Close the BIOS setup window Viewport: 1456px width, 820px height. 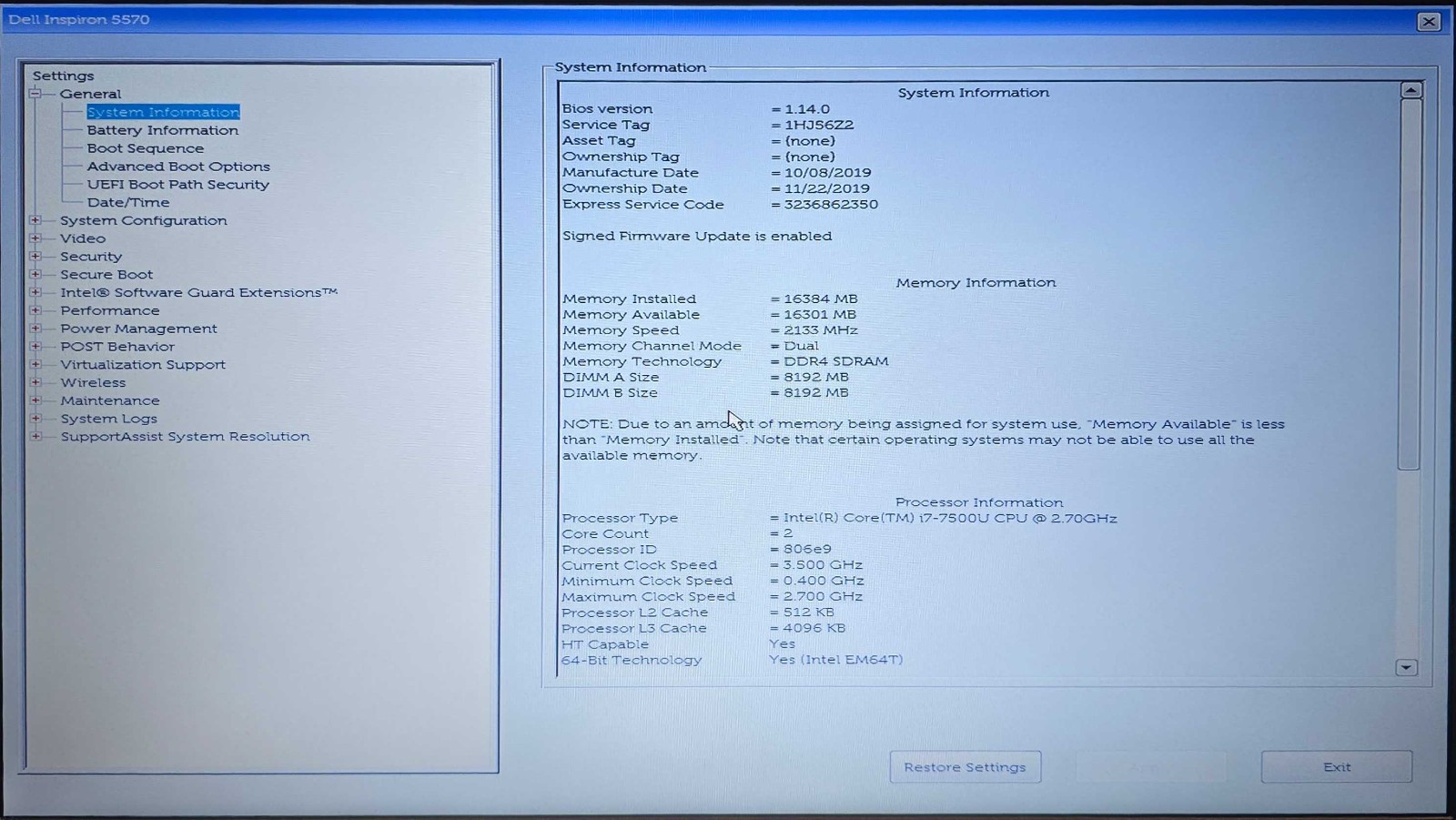[1429, 22]
